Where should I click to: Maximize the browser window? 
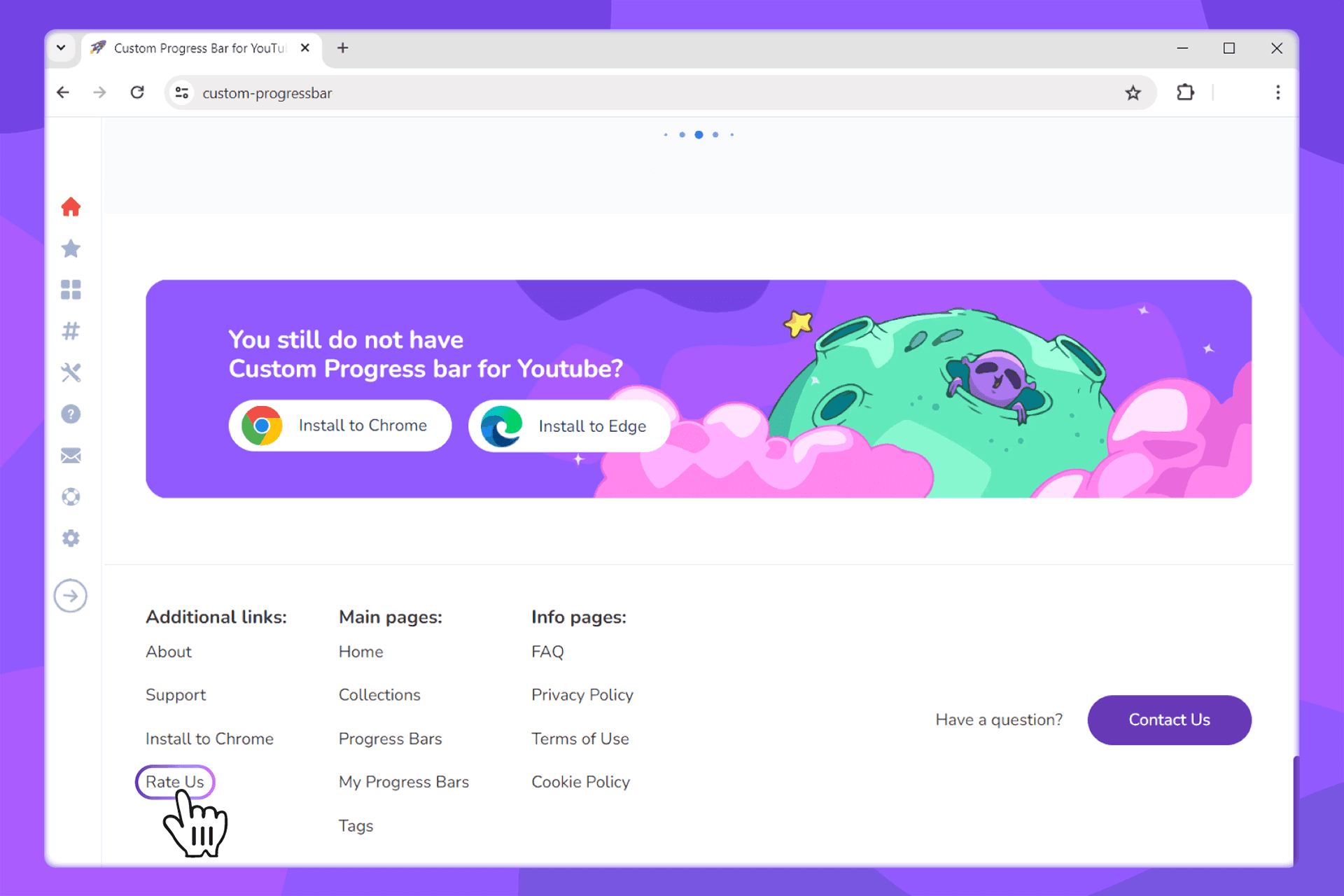(1229, 48)
